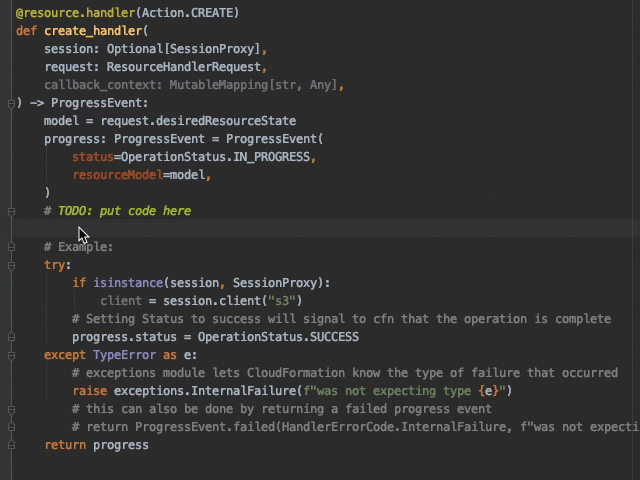Click 'Optional[SessionProxy]' type annotation
The image size is (640, 480).
tap(183, 49)
